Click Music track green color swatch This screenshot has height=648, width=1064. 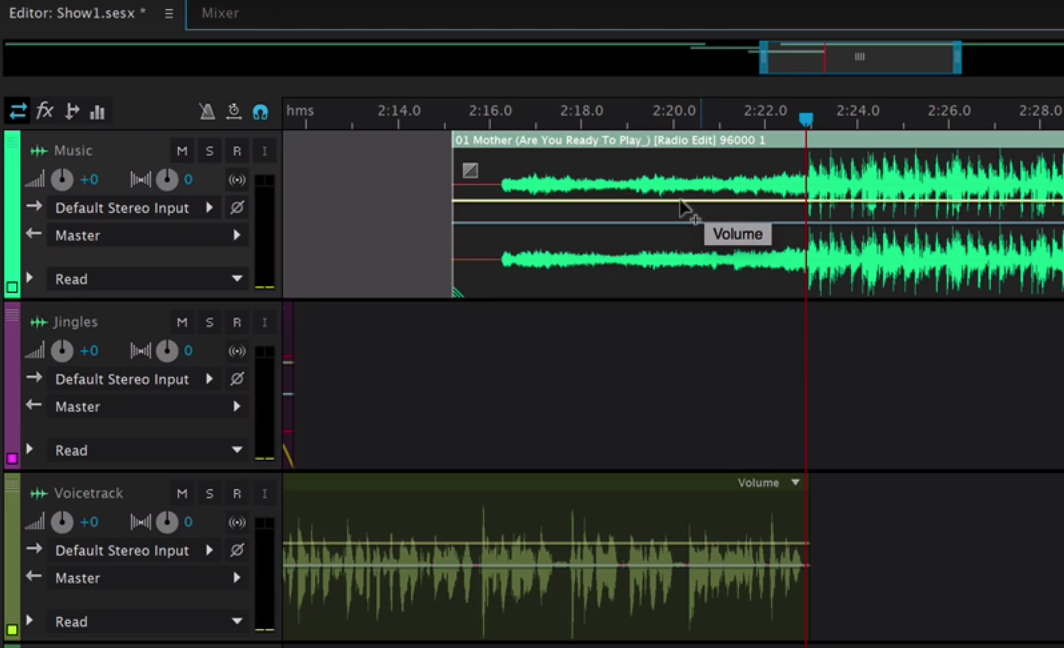pos(12,287)
